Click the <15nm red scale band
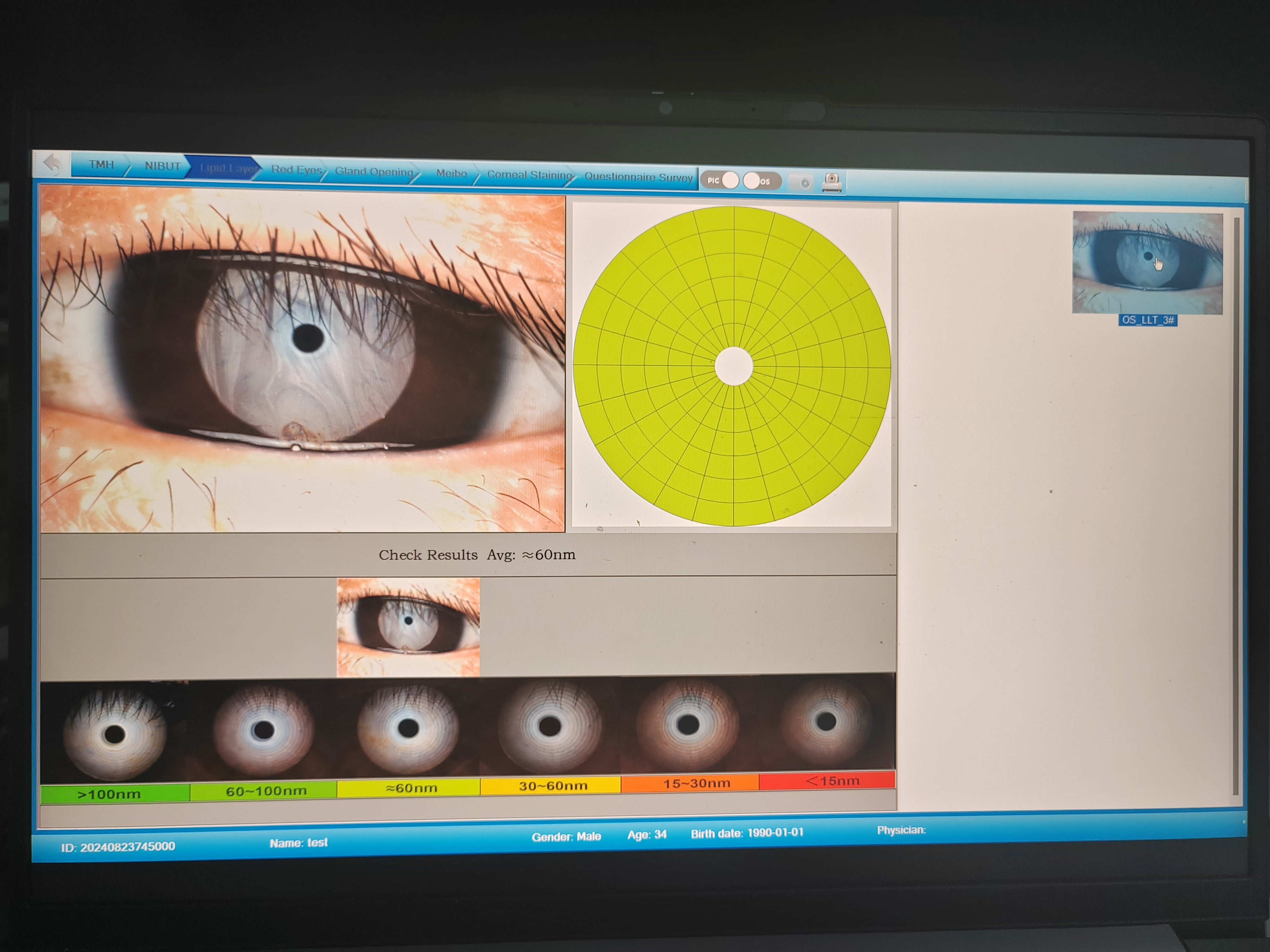This screenshot has height=952, width=1270. pyautogui.click(x=833, y=781)
